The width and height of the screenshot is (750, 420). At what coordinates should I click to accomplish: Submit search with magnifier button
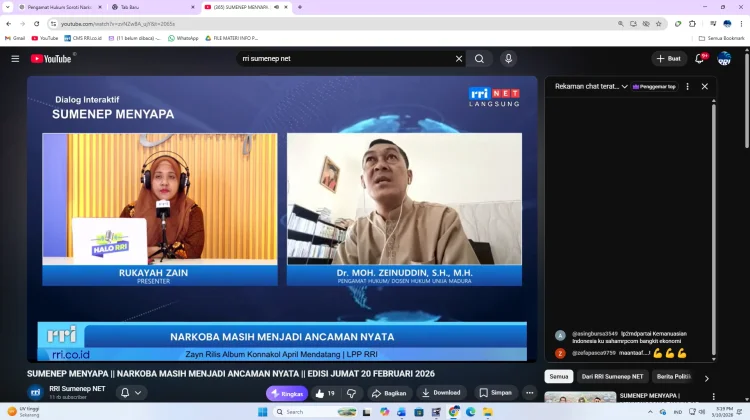tap(479, 59)
